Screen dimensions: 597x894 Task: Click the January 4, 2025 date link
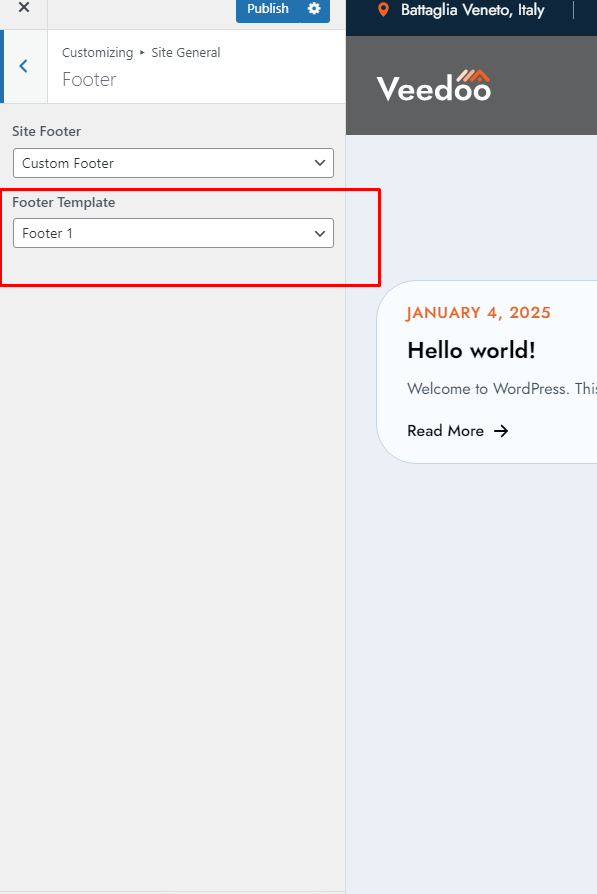click(478, 313)
